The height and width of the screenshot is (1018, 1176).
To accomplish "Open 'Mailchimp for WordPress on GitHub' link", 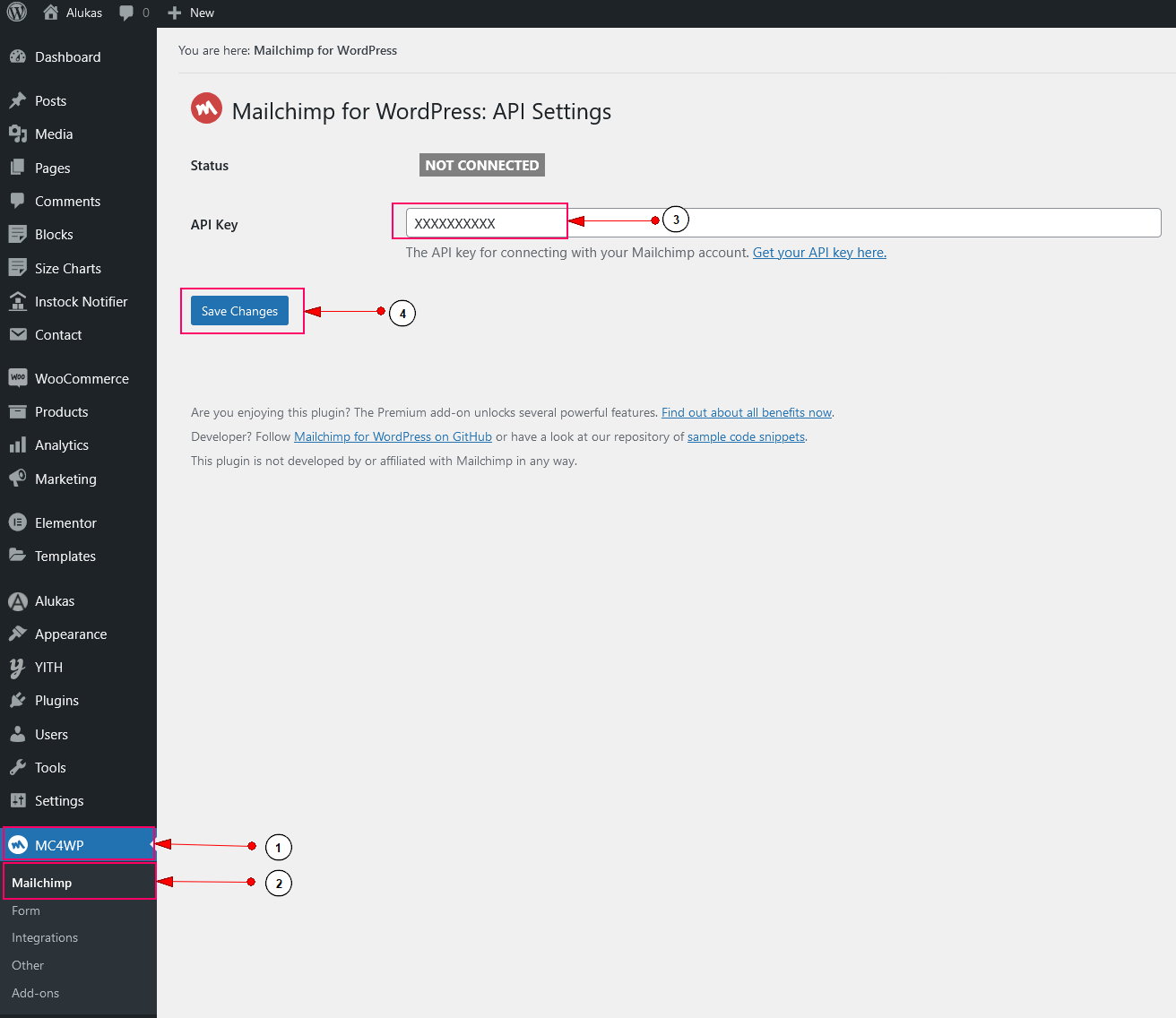I will (393, 437).
